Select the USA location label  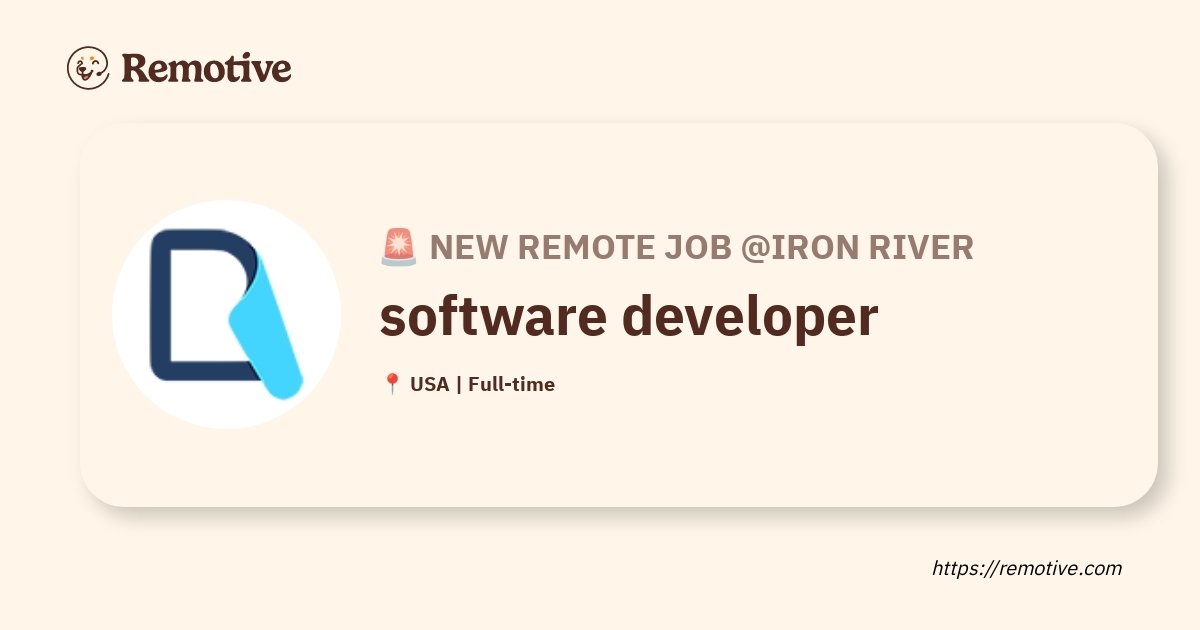pyautogui.click(x=430, y=384)
